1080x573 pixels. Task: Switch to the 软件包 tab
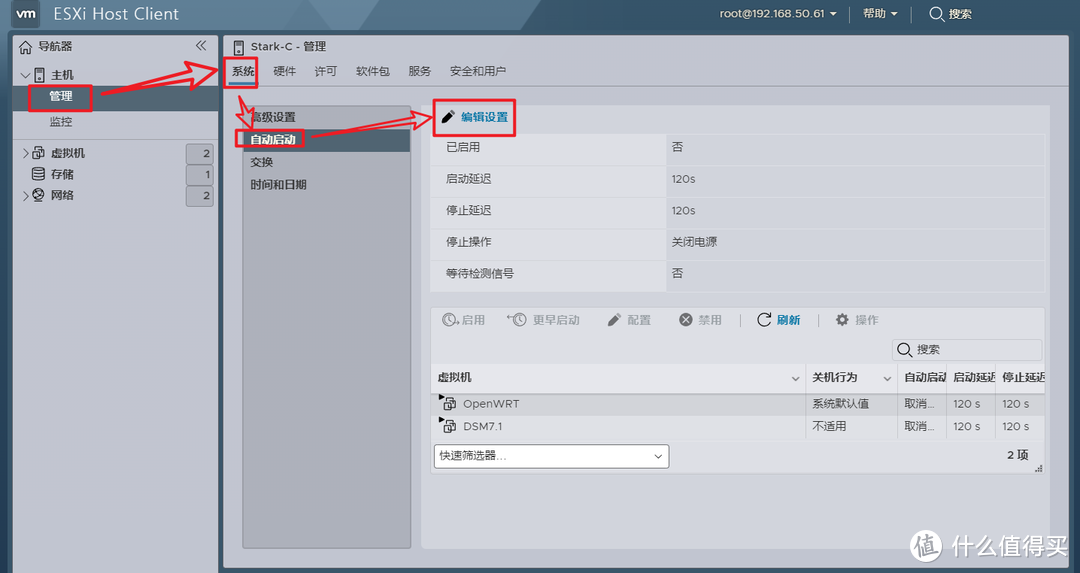point(373,71)
